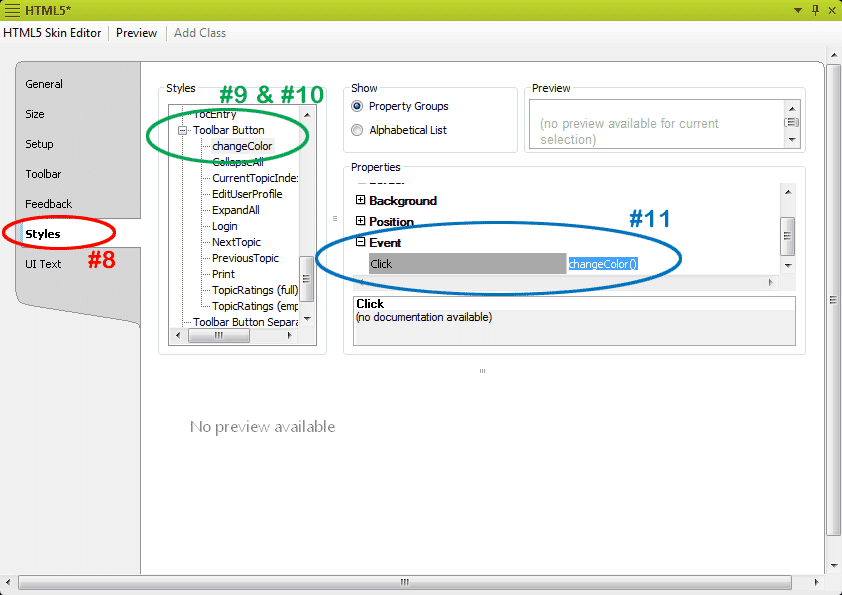Viewport: 842px width, 595px height.
Task: Click the main panel vertical scroll up arrow
Action: tap(833, 55)
